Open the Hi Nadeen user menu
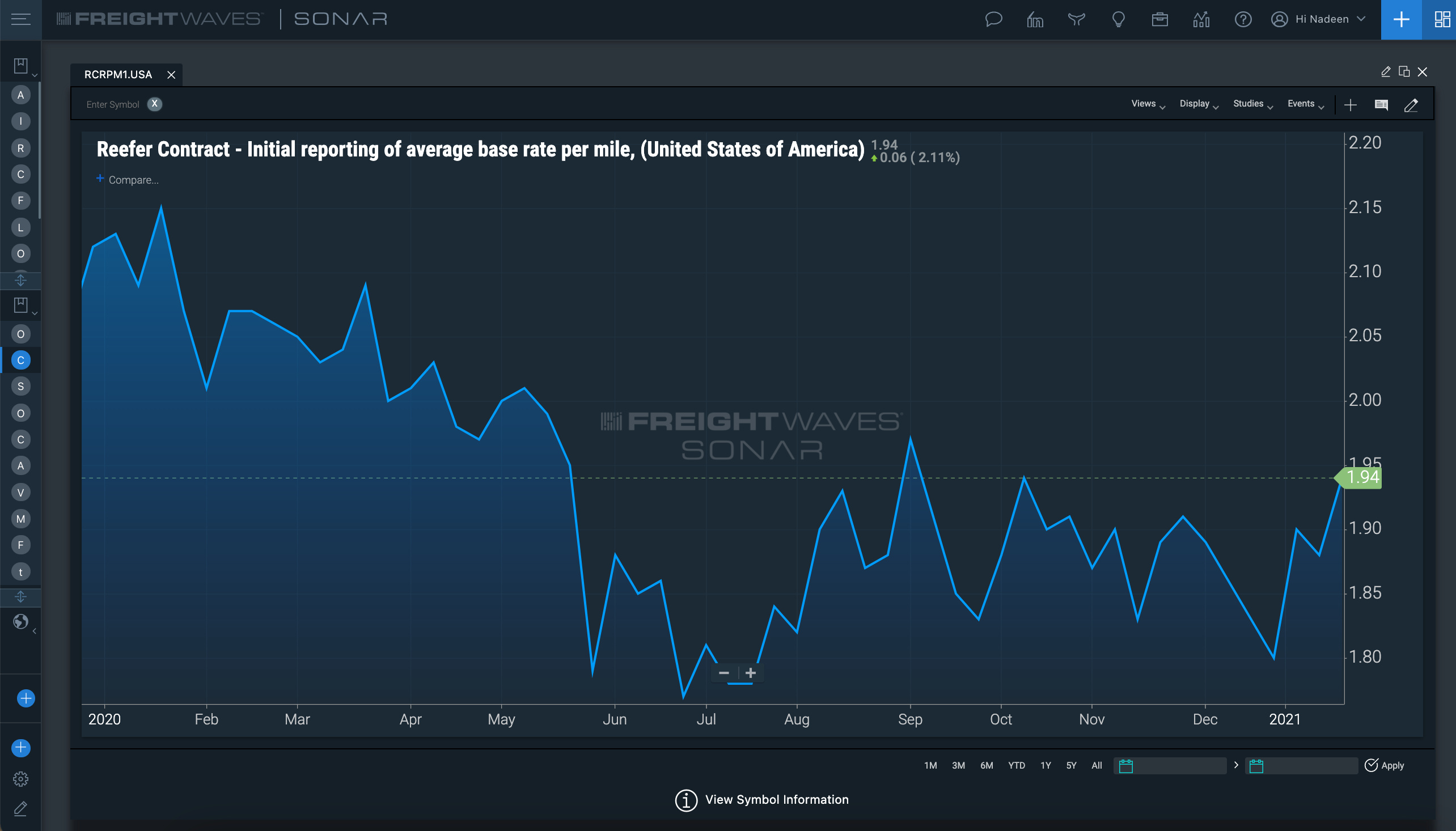The image size is (1456, 831). (x=1318, y=19)
